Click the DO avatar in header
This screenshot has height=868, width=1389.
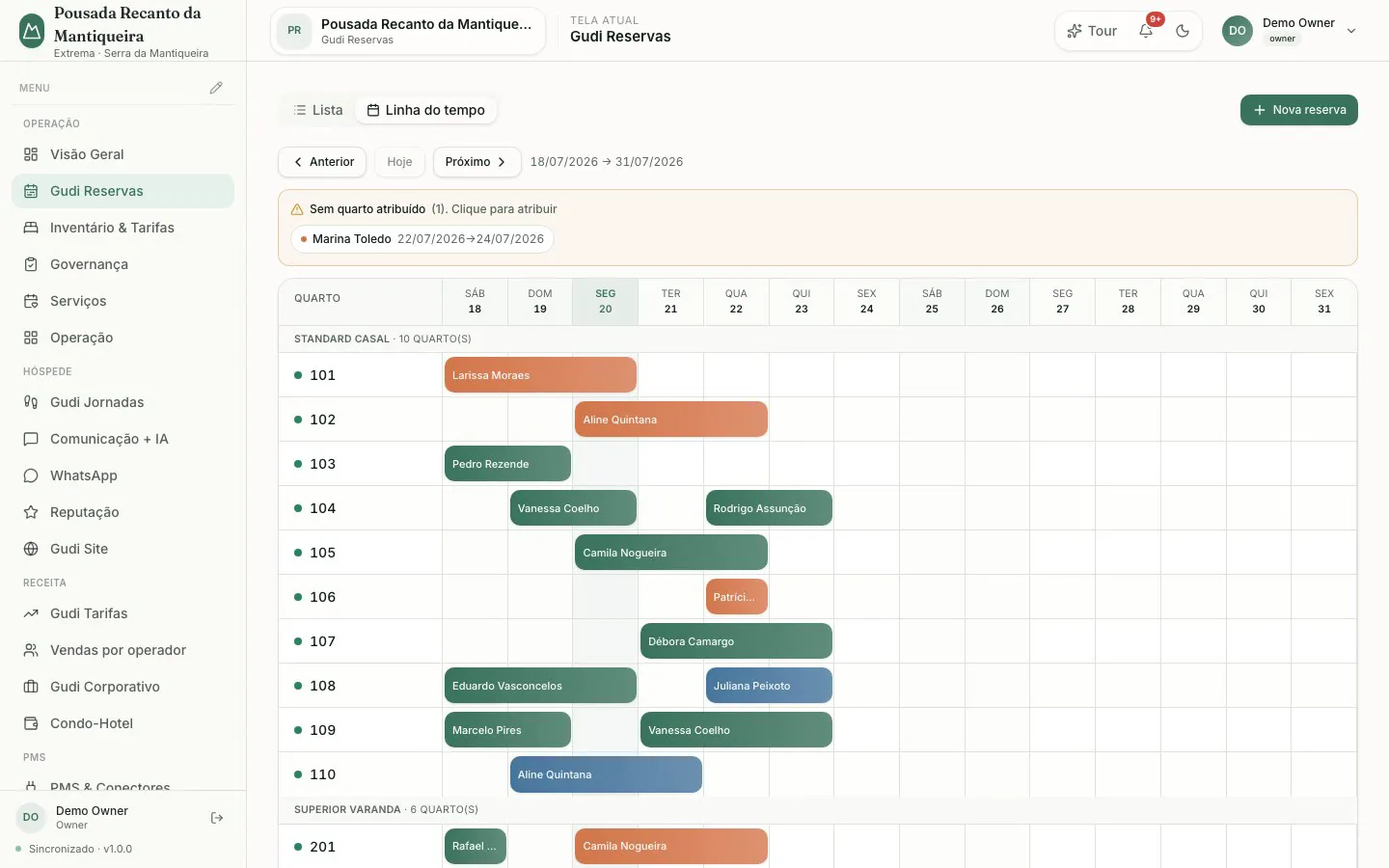point(1238,31)
